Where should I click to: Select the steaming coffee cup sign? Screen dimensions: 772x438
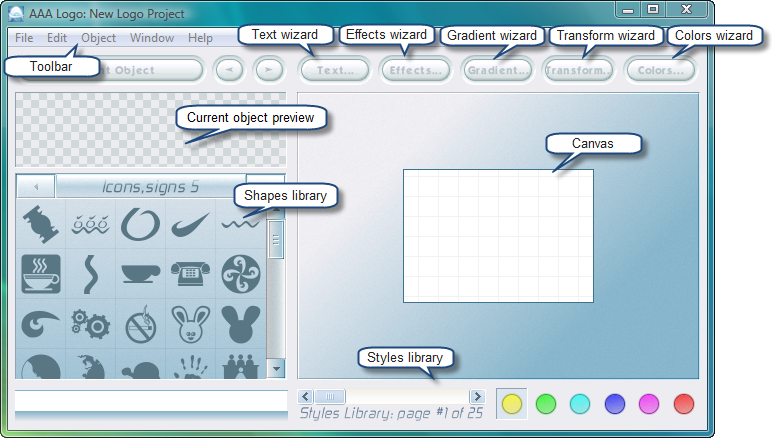(41, 274)
